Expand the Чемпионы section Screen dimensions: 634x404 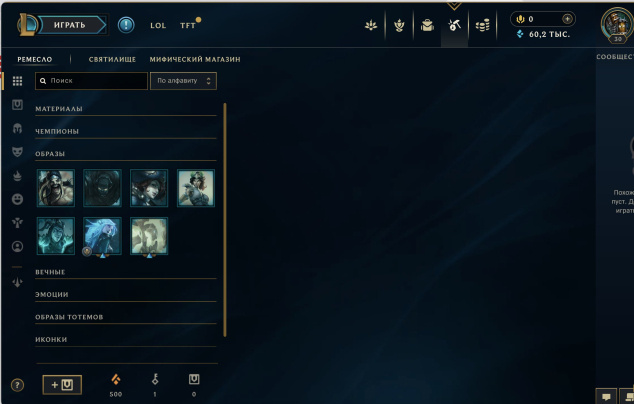126,131
